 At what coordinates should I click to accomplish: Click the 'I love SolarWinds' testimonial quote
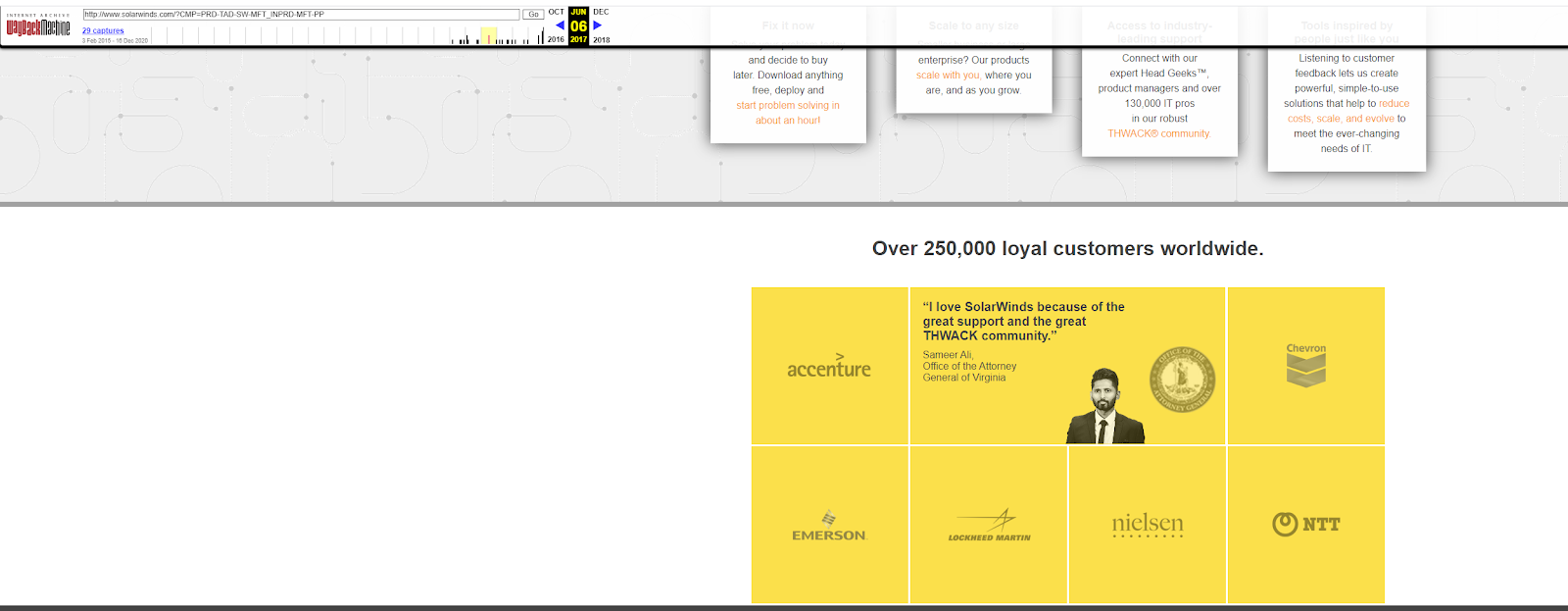coord(1023,321)
